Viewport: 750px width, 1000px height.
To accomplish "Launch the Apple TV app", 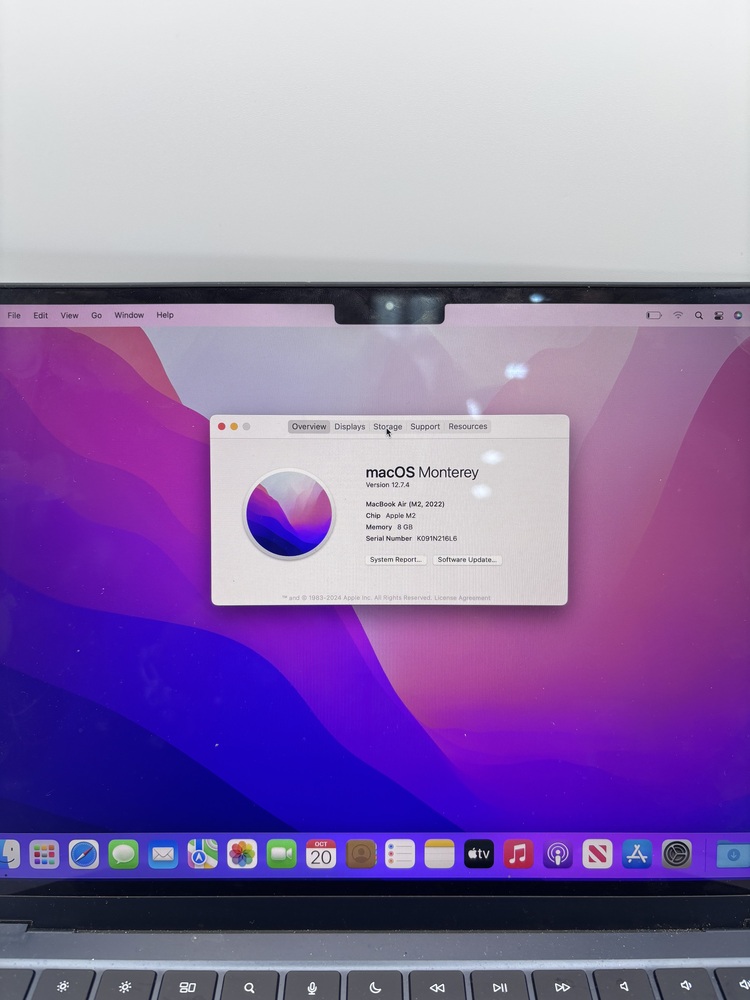I will [479, 854].
